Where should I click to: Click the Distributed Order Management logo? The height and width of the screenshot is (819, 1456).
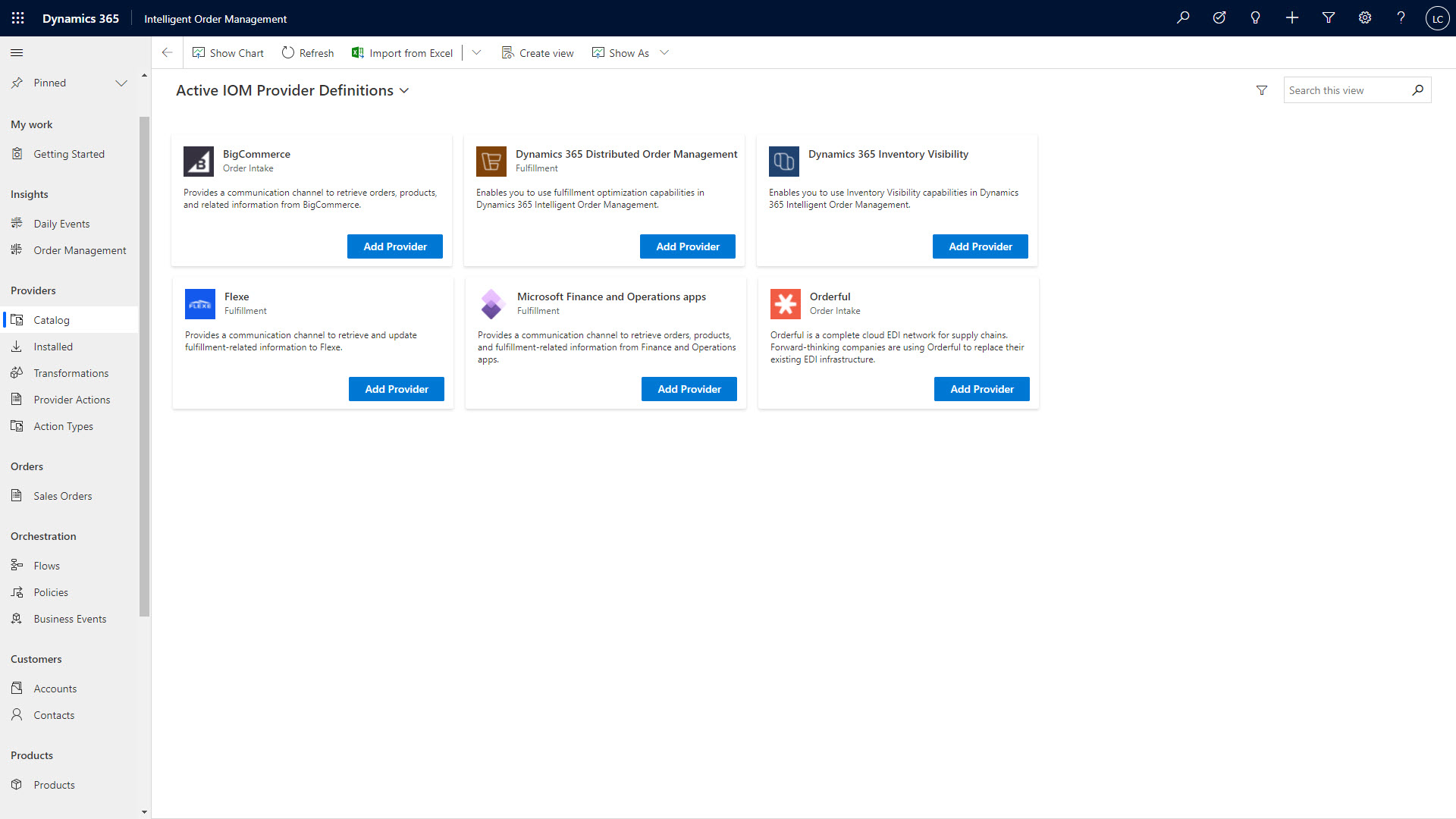[491, 162]
